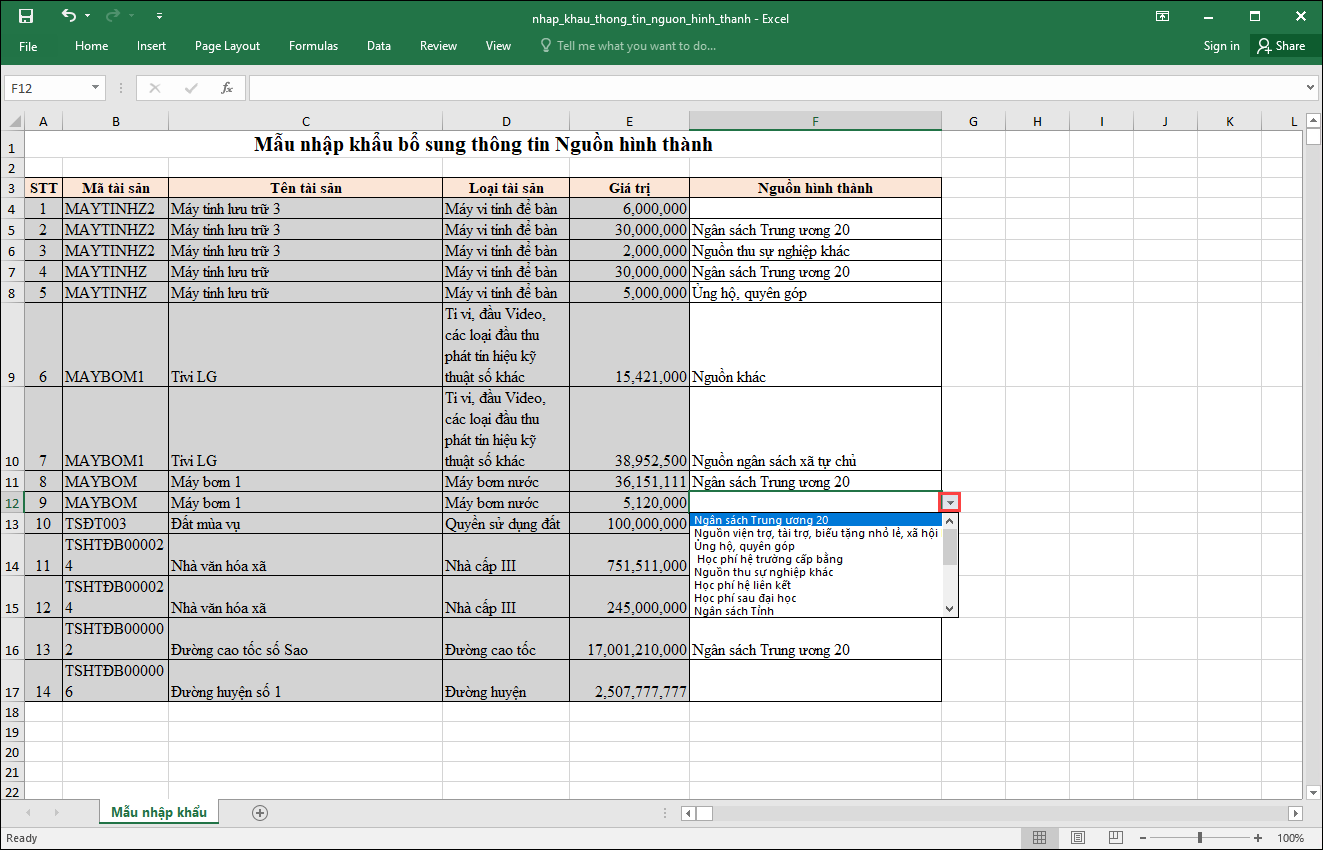Viewport: 1323px width, 850px height.
Task: Click the Undo arrow icon
Action: 68,16
